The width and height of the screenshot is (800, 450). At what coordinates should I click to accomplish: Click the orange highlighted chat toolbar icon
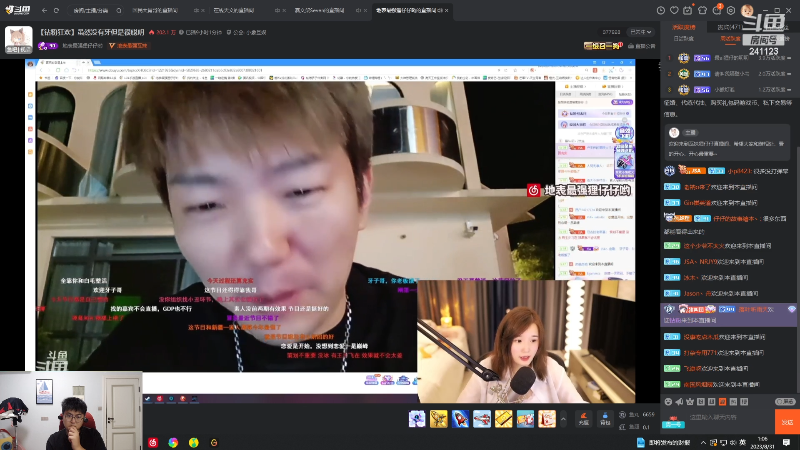(722, 402)
